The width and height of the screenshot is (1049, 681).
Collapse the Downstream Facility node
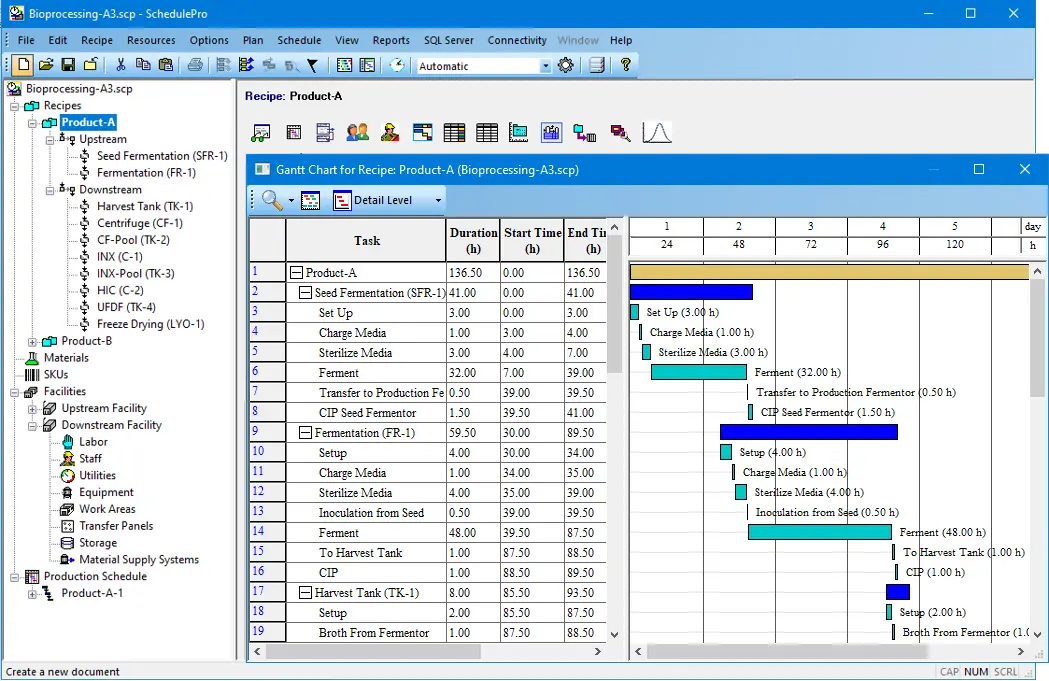(32, 425)
